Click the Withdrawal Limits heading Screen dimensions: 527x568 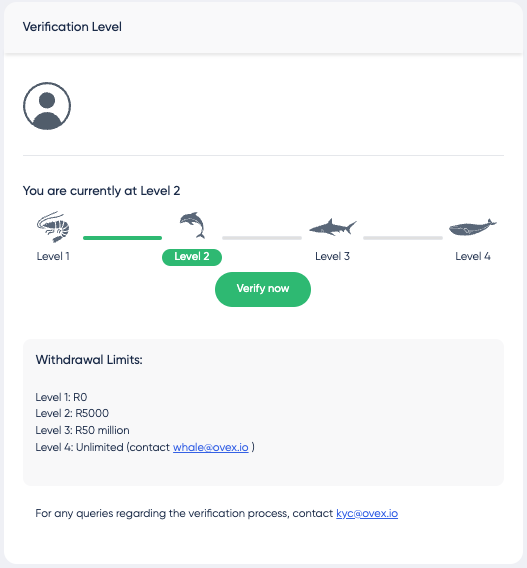click(89, 360)
